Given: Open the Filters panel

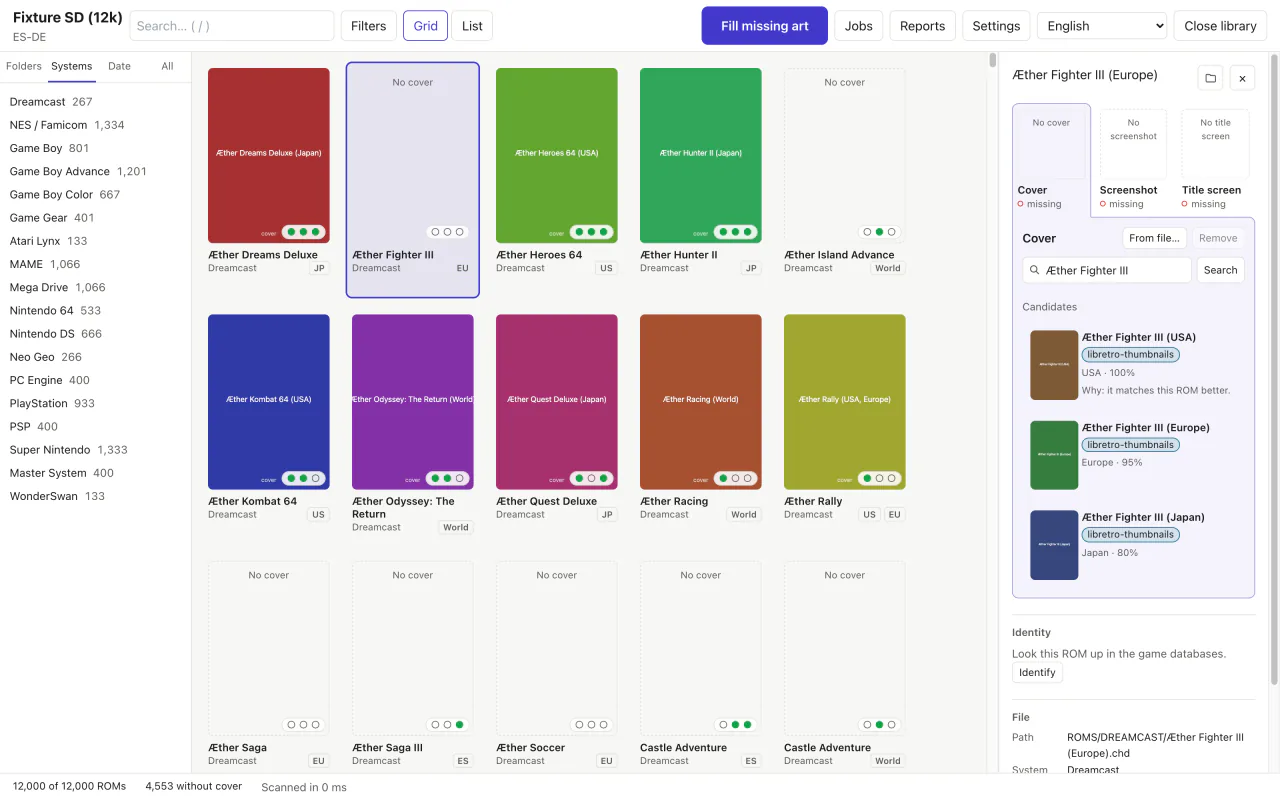Looking at the screenshot, I should (368, 26).
